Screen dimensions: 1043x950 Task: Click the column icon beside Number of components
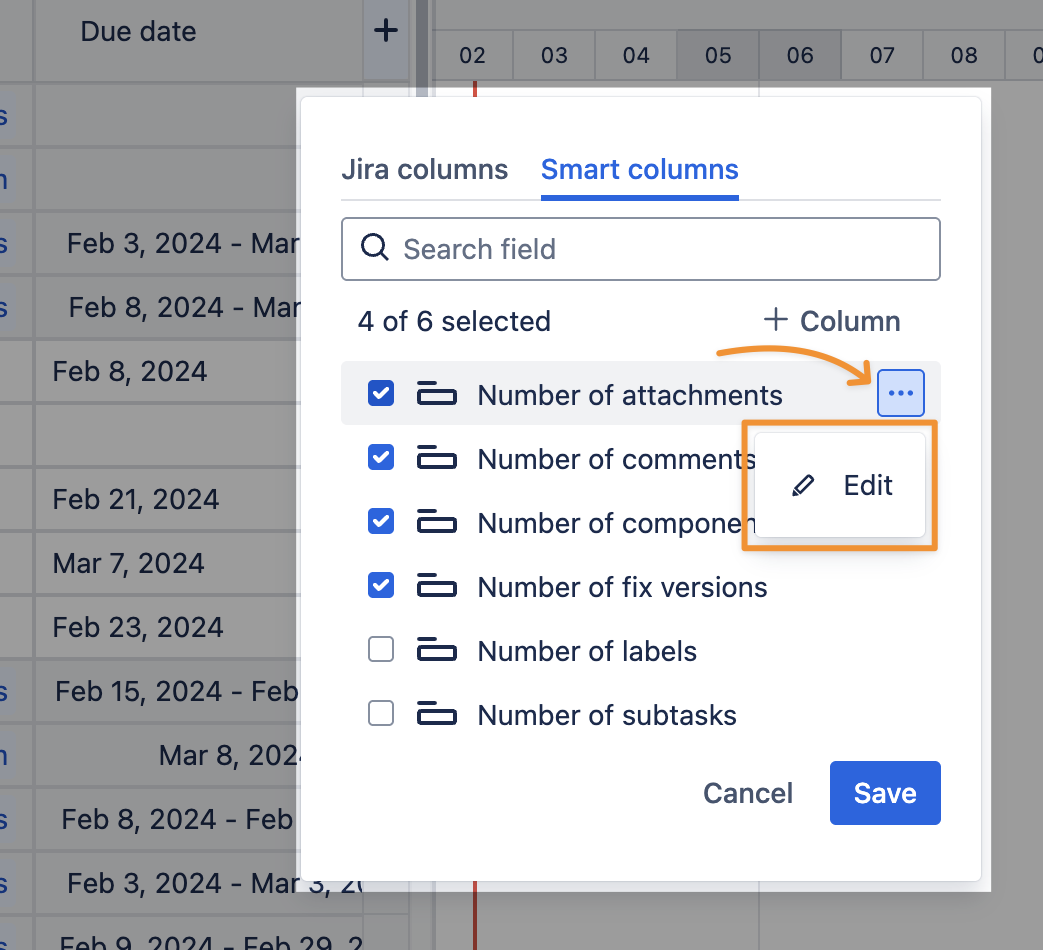point(436,523)
